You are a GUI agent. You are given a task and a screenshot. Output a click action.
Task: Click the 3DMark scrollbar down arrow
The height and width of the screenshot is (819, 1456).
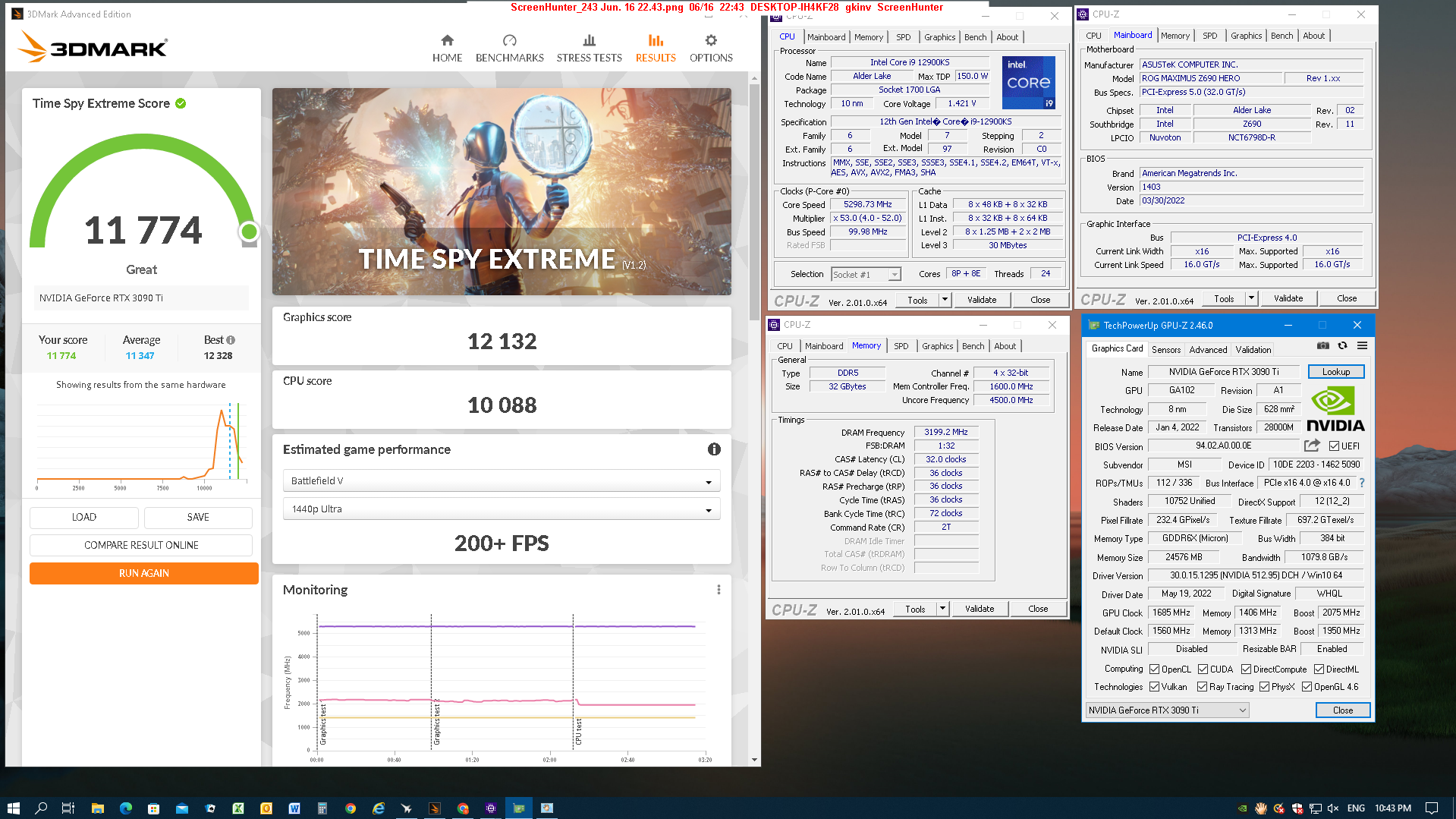pyautogui.click(x=753, y=760)
